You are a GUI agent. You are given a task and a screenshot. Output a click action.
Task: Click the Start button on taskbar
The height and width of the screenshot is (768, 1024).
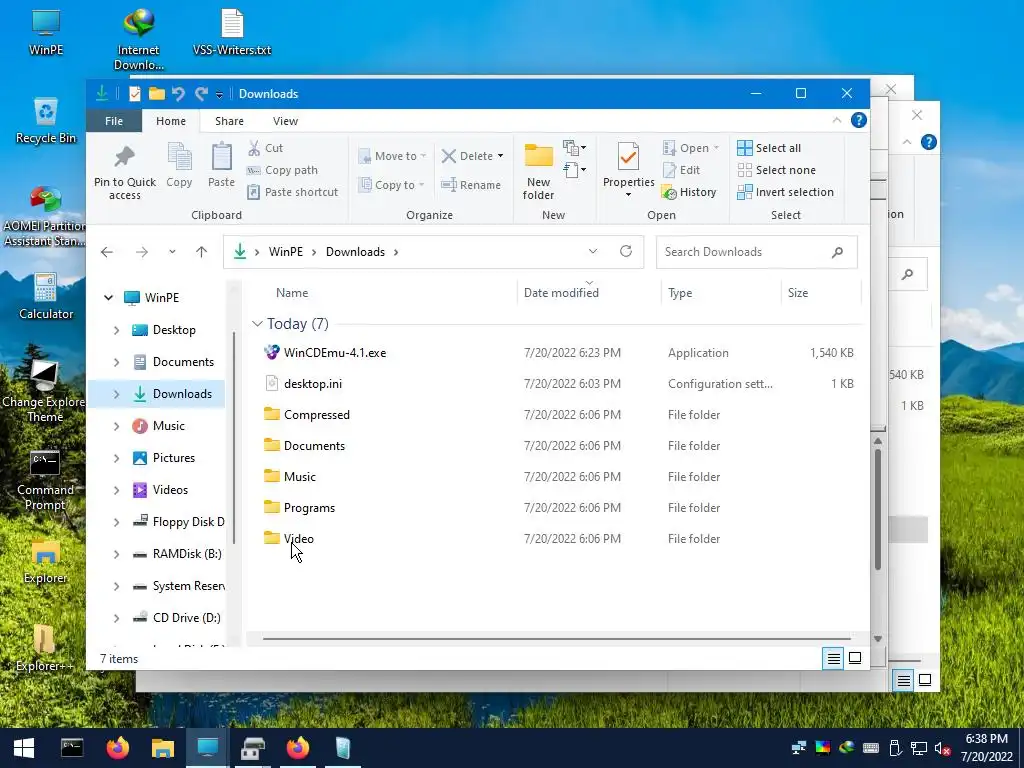24,748
